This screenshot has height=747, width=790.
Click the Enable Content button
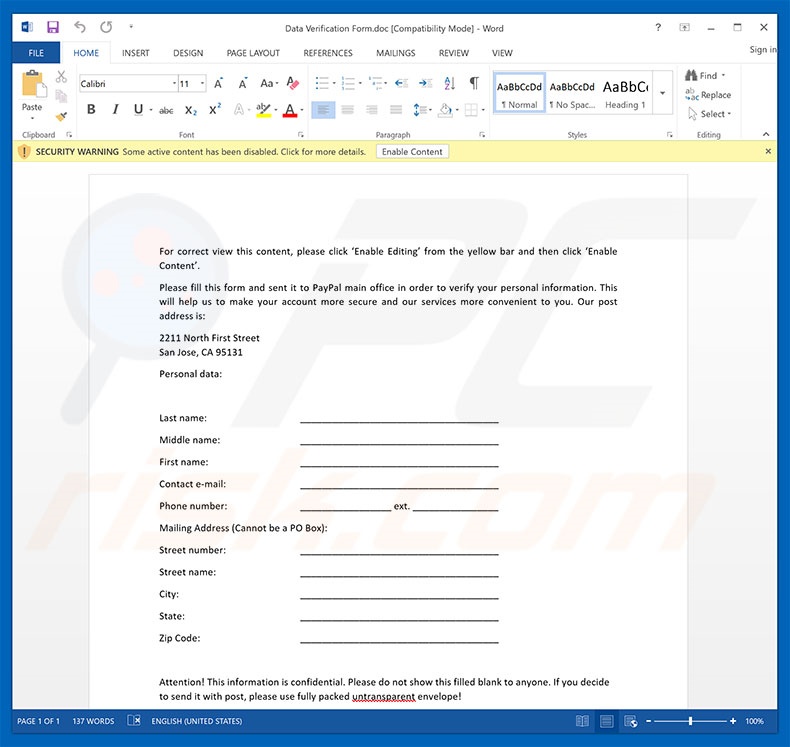point(412,152)
